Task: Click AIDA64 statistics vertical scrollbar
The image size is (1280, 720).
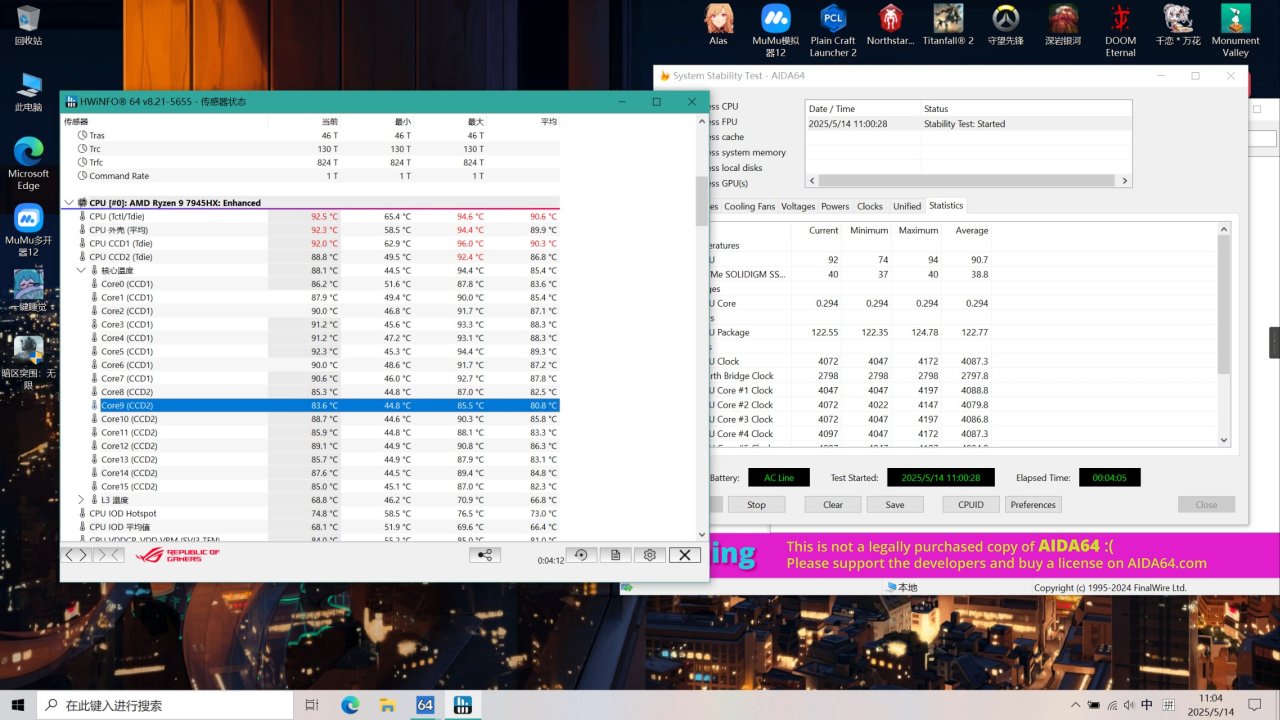Action: pos(1224,334)
